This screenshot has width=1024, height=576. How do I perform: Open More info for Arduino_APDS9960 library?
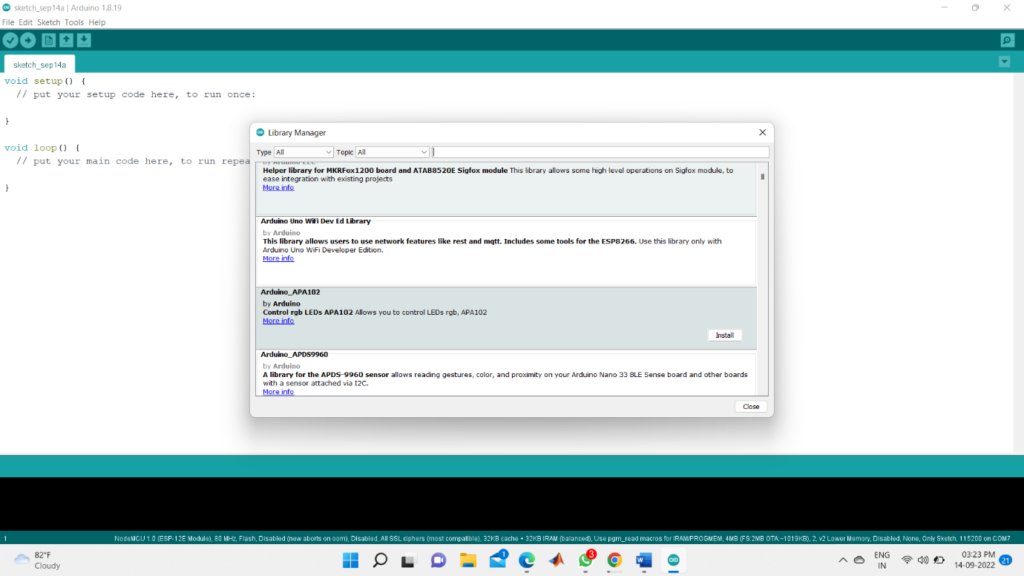point(278,392)
